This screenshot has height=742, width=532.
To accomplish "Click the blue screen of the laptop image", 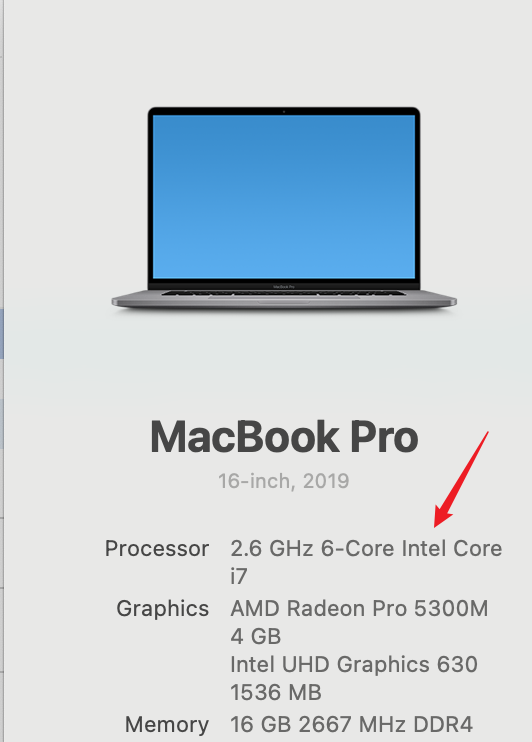I will pyautogui.click(x=284, y=196).
